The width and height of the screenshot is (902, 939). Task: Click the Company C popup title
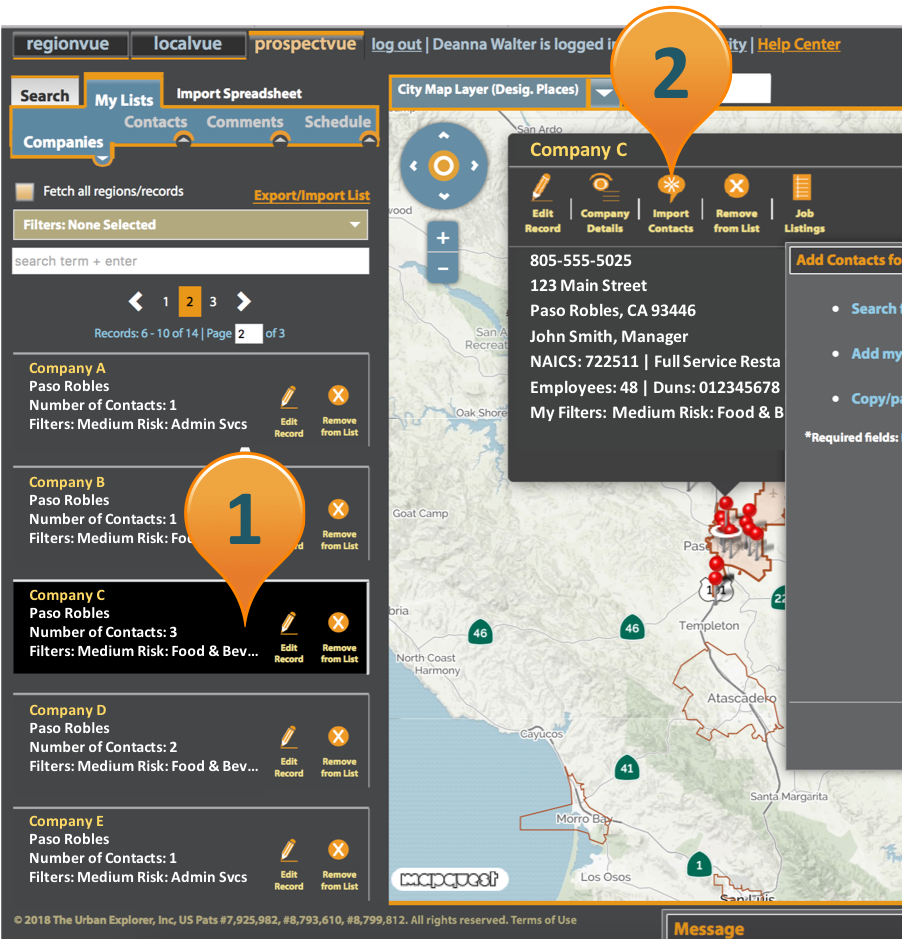(579, 150)
